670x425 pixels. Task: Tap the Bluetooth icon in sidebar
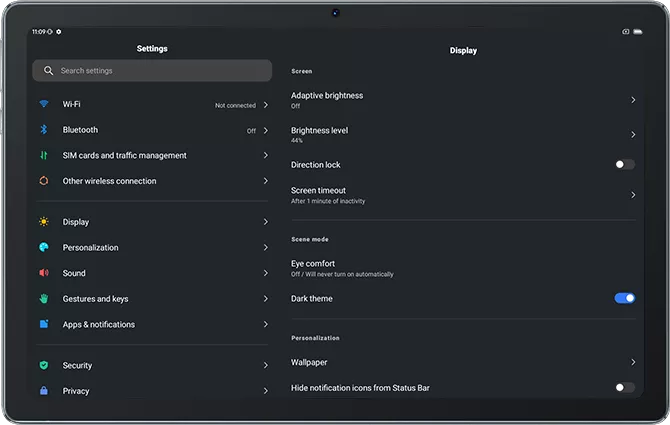click(x=44, y=130)
